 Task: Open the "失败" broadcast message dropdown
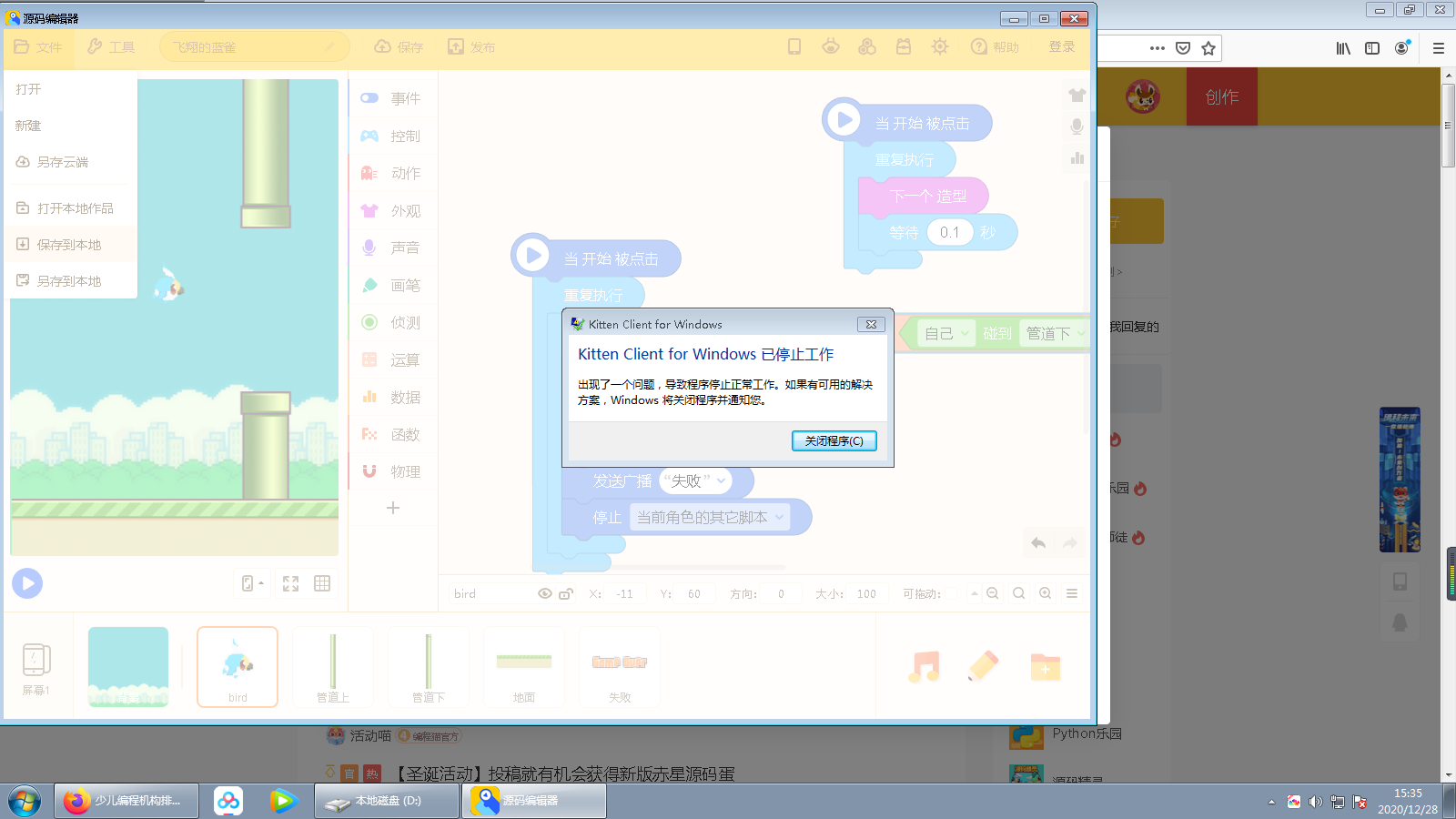[694, 480]
